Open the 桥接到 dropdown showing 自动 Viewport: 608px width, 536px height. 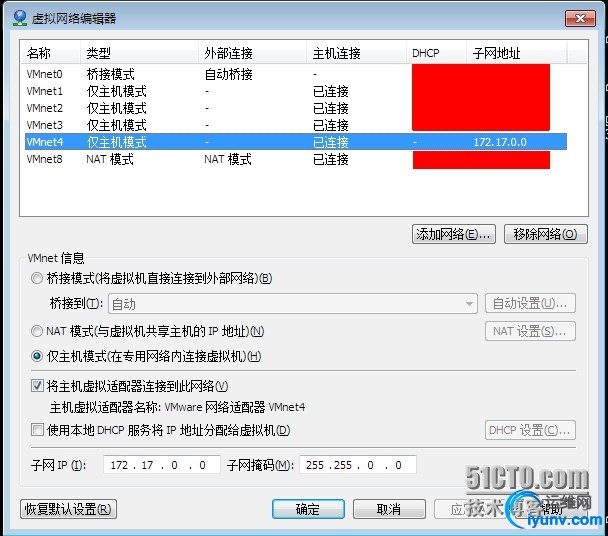[293, 304]
